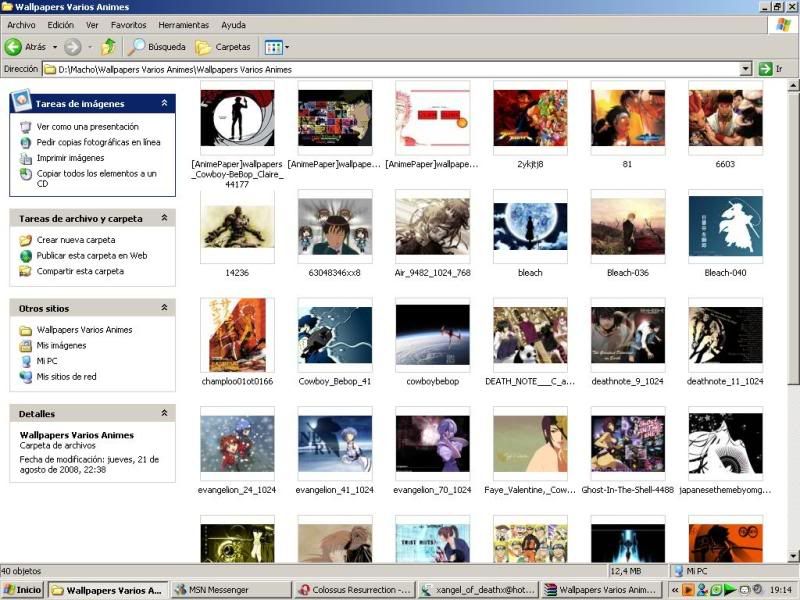Collapse the Otros sitios panel
The height and width of the screenshot is (600, 800).
click(164, 308)
